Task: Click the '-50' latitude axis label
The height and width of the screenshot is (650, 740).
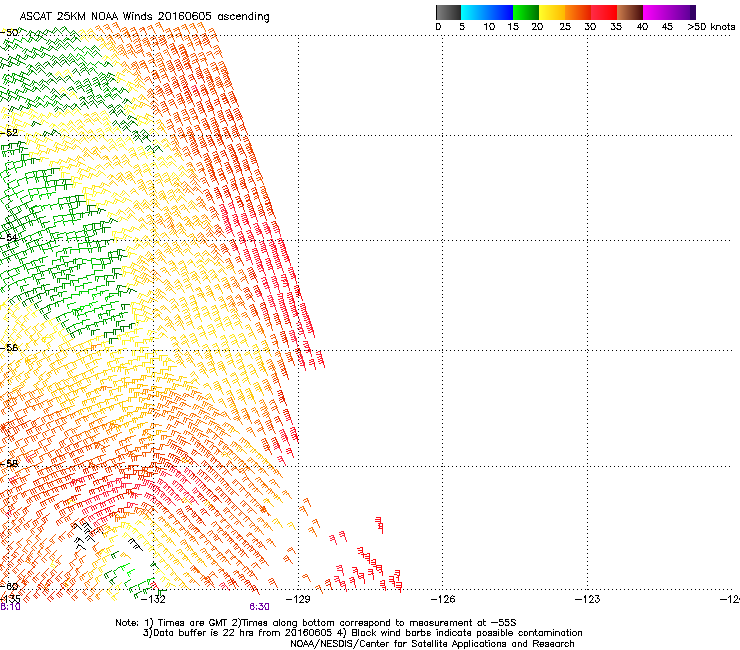Action: point(9,33)
